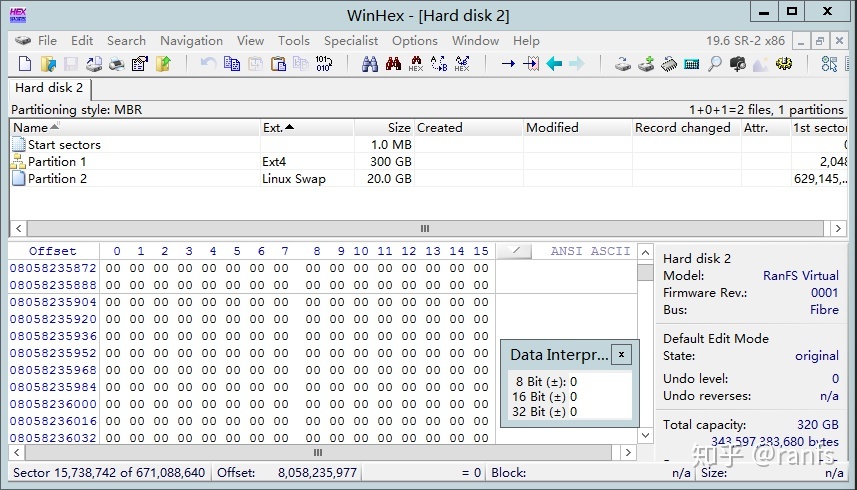Screen dimensions: 857x490
Task: Click the inner document restore button
Action: point(820,41)
